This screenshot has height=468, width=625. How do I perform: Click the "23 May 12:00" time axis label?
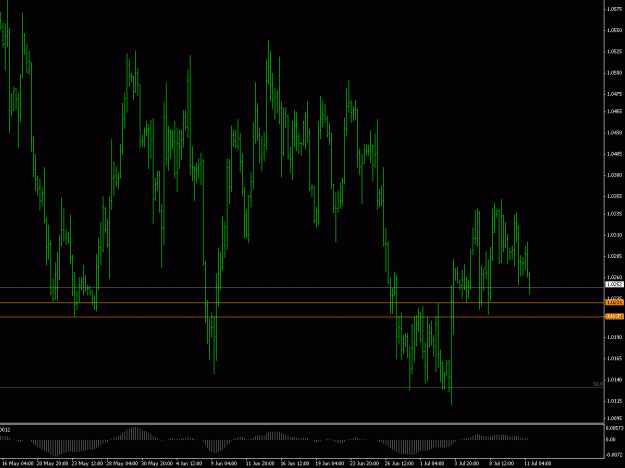(87, 464)
